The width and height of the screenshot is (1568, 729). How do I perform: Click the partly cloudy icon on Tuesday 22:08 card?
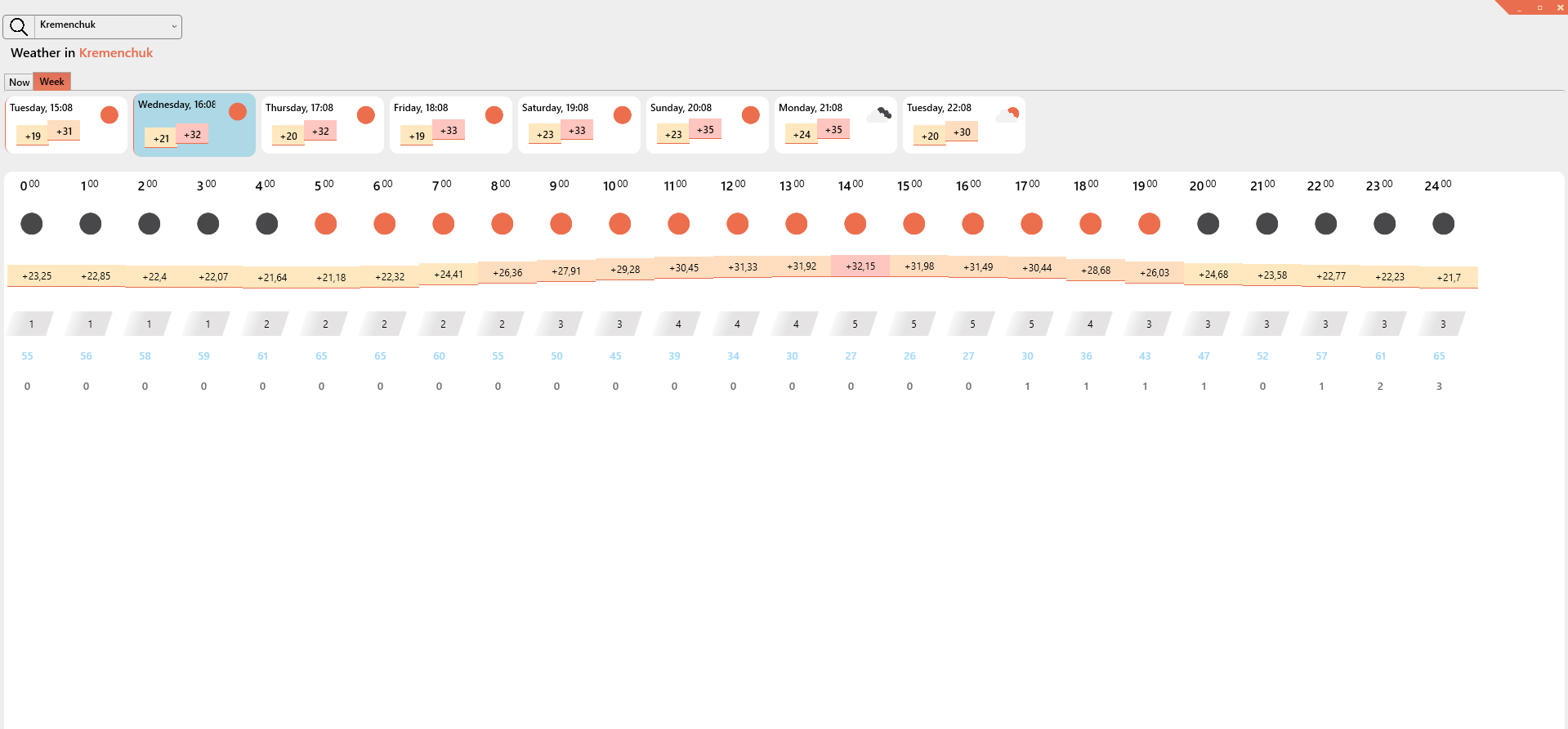click(x=1007, y=114)
